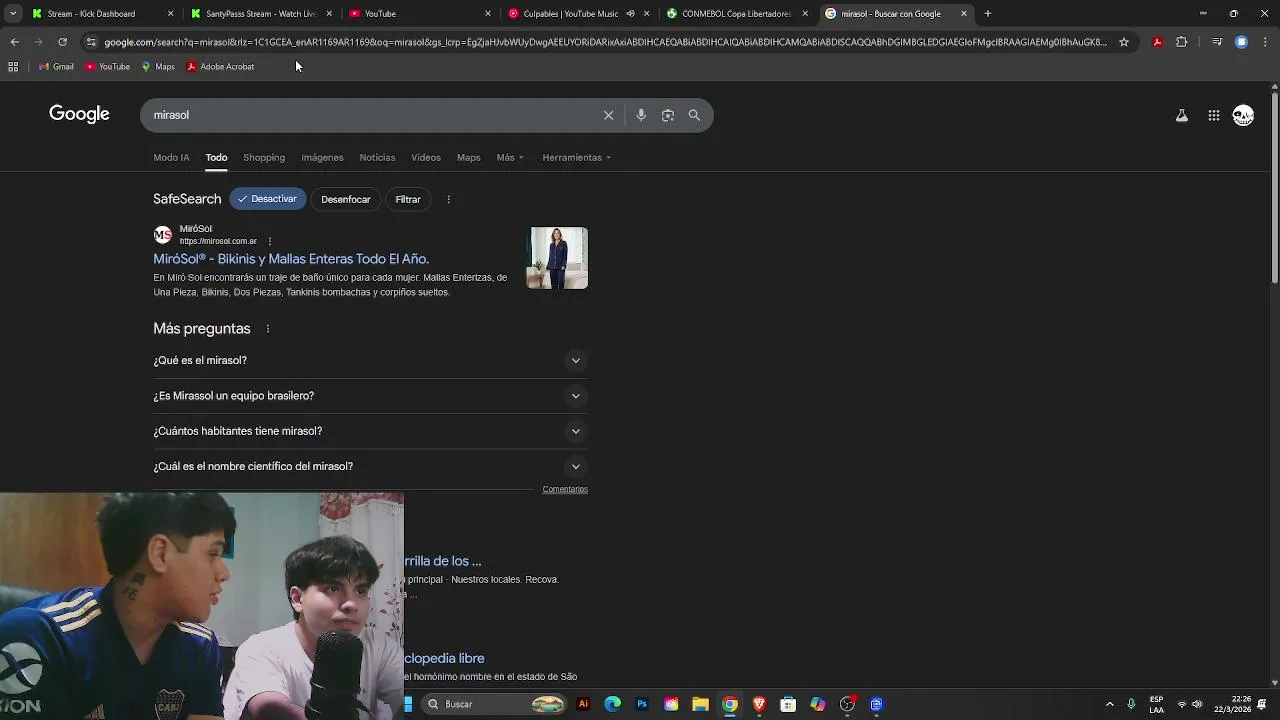The image size is (1280, 720).
Task: Open the tab search dropdown arrow
Action: [x=13, y=14]
